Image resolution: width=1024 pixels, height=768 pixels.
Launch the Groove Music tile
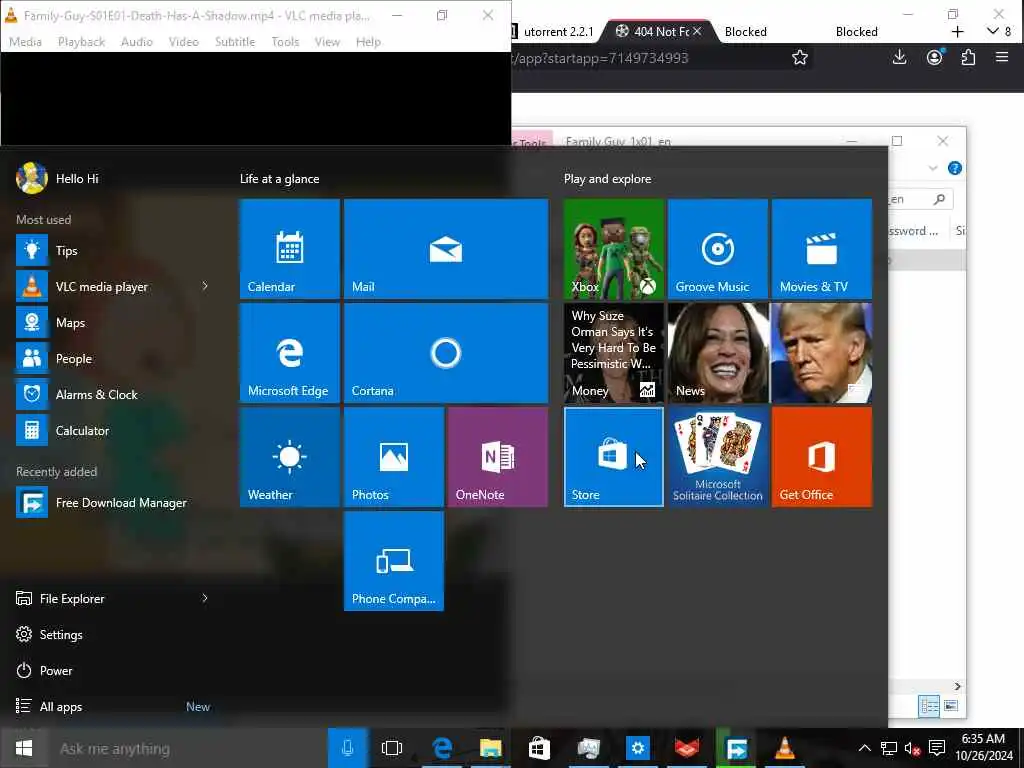click(x=718, y=249)
